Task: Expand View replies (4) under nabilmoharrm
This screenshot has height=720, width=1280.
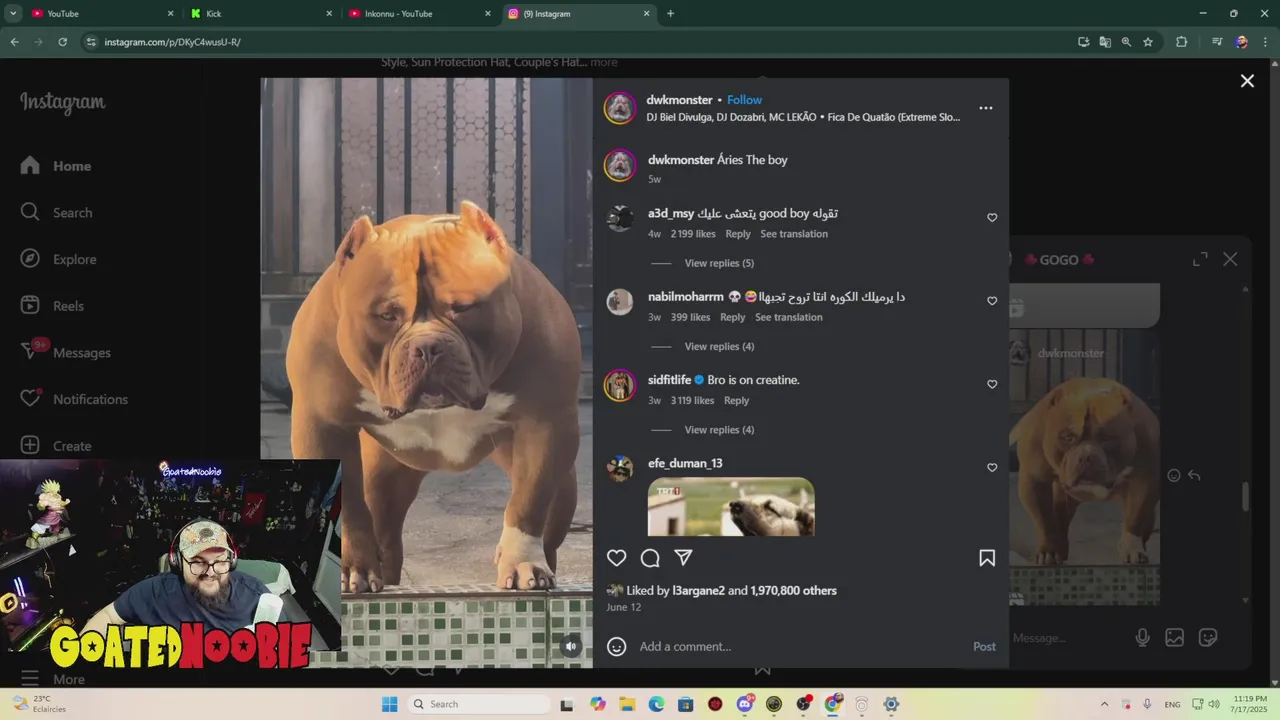Action: 719,347
